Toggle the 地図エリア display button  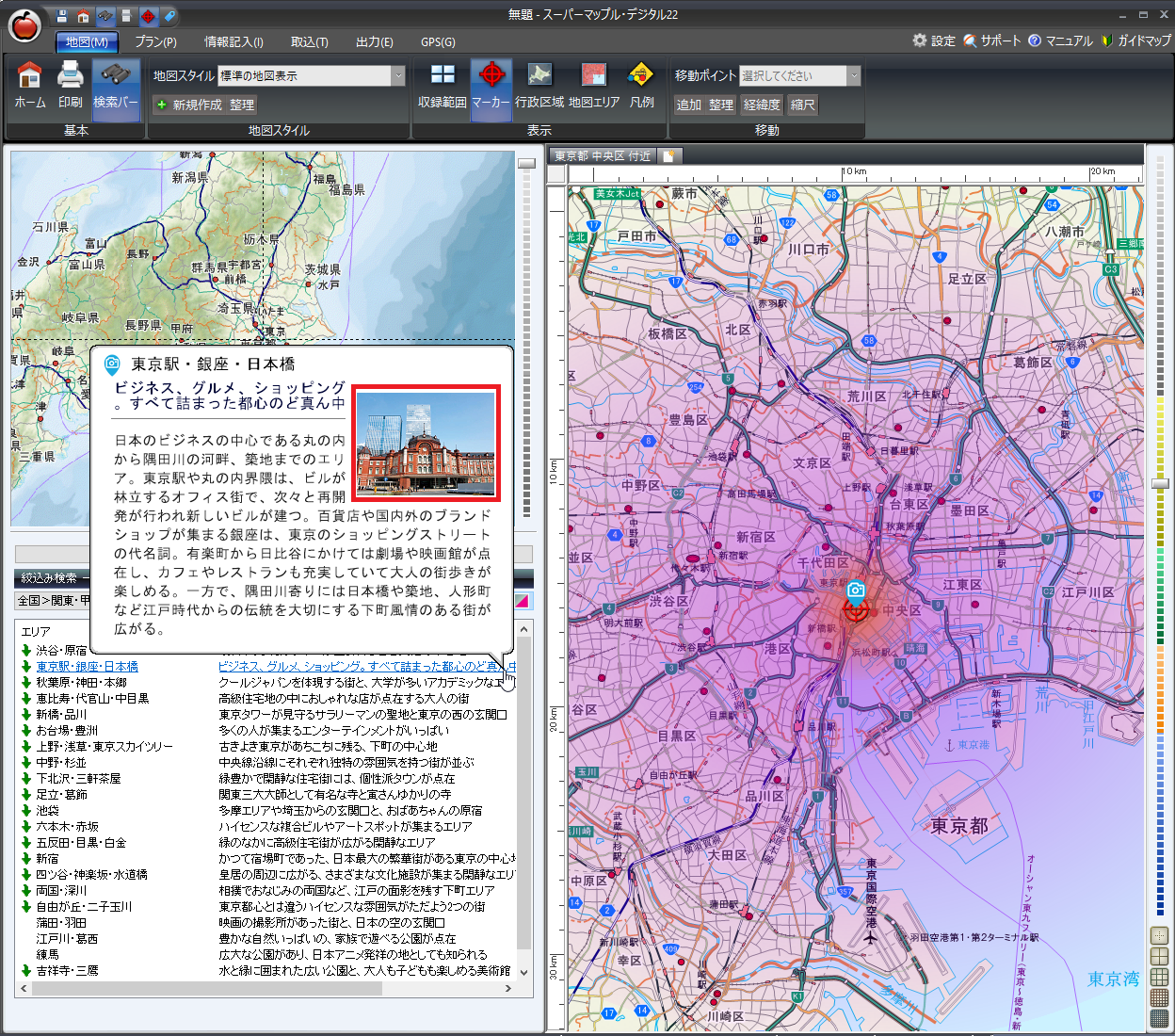594,86
